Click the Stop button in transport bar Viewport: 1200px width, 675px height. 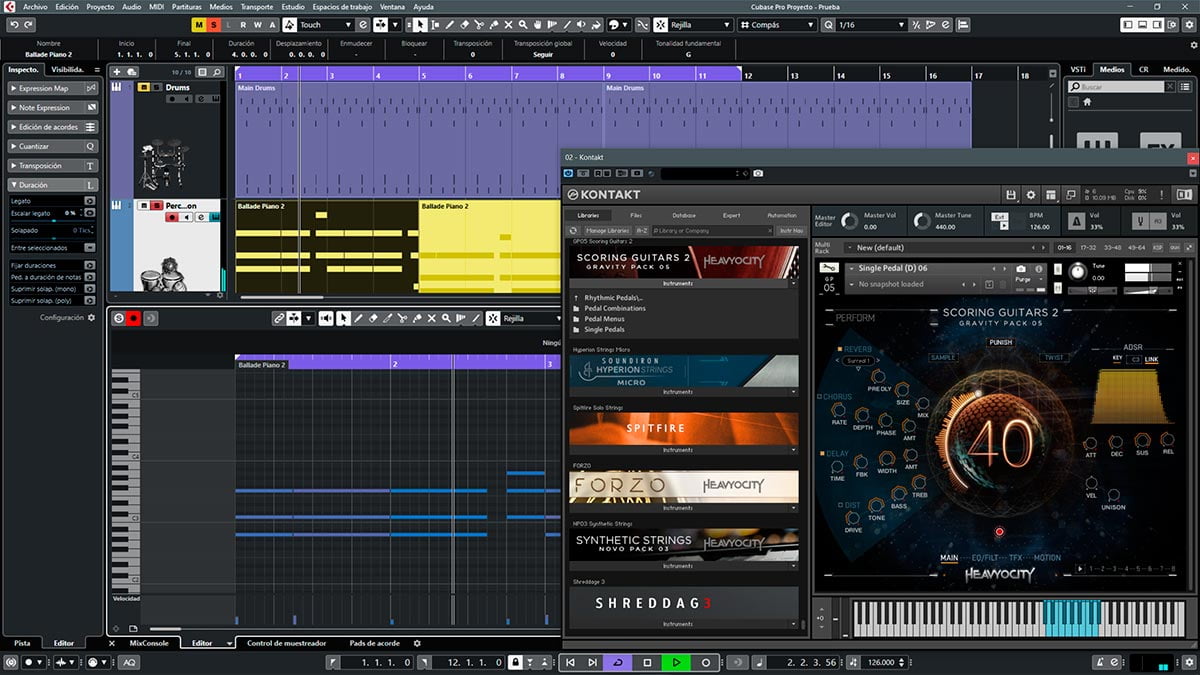[x=647, y=662]
